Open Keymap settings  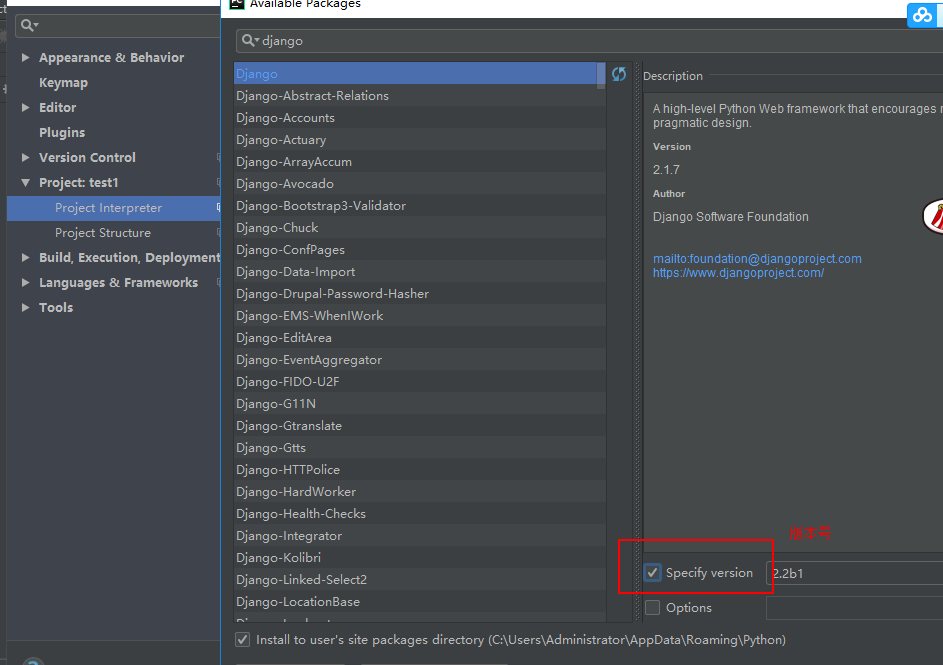63,82
